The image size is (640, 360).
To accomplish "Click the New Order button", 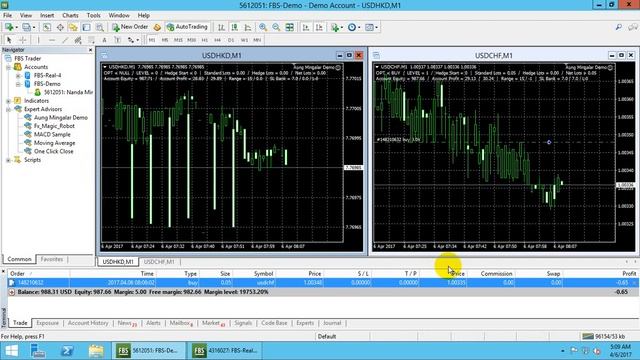I will click(x=130, y=27).
